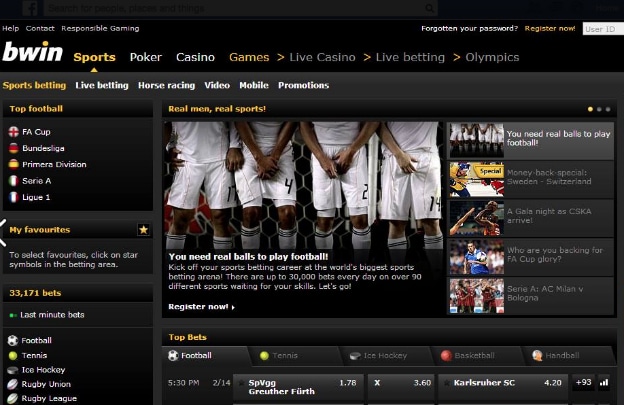Click the 33,171 bets heading
The image size is (624, 405).
35,293
